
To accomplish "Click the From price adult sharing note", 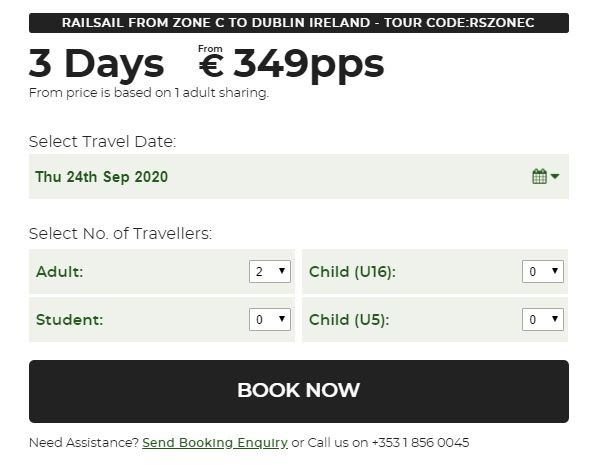I will pyautogui.click(x=149, y=93).
